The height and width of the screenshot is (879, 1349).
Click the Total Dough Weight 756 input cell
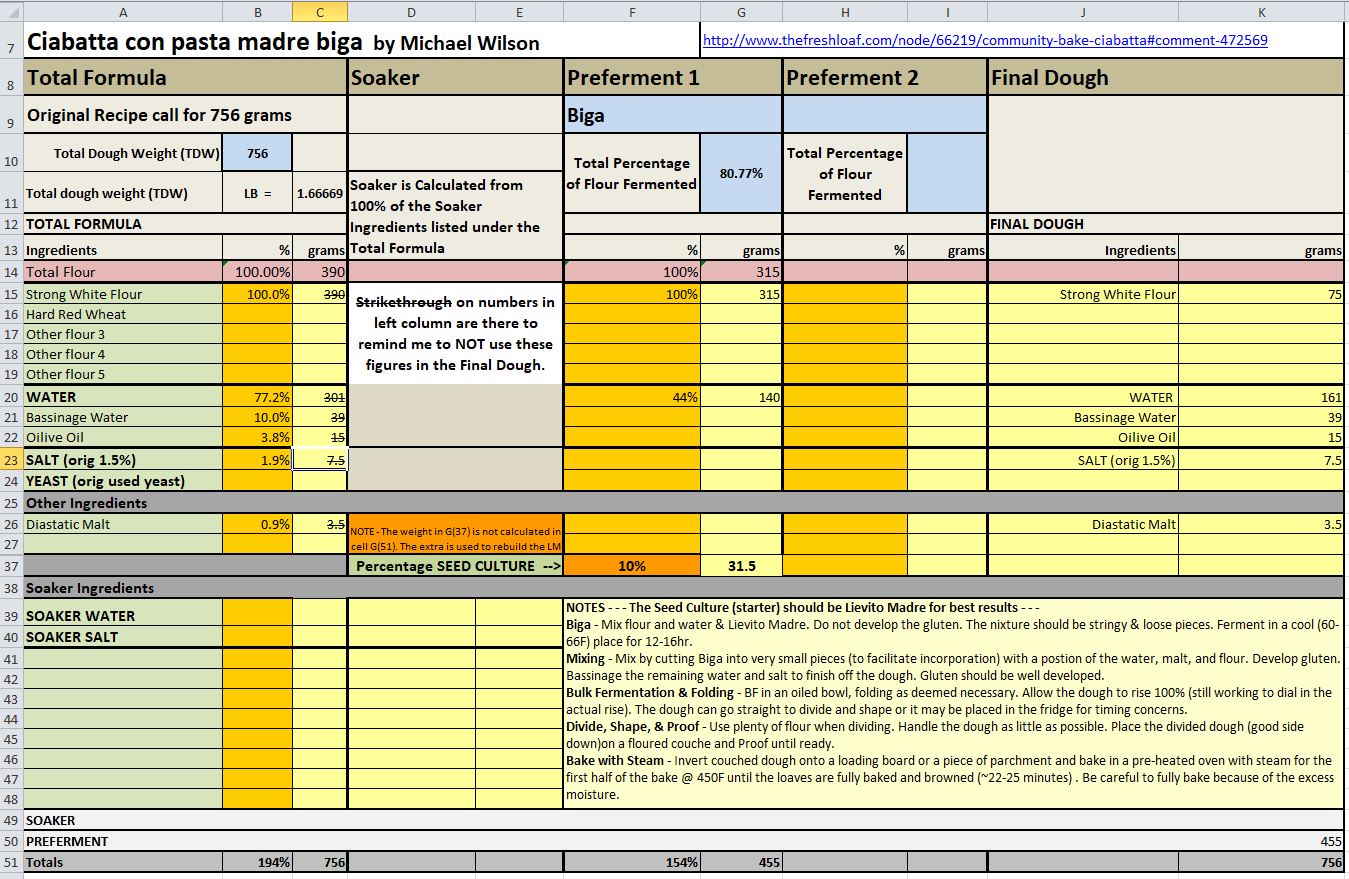(257, 154)
